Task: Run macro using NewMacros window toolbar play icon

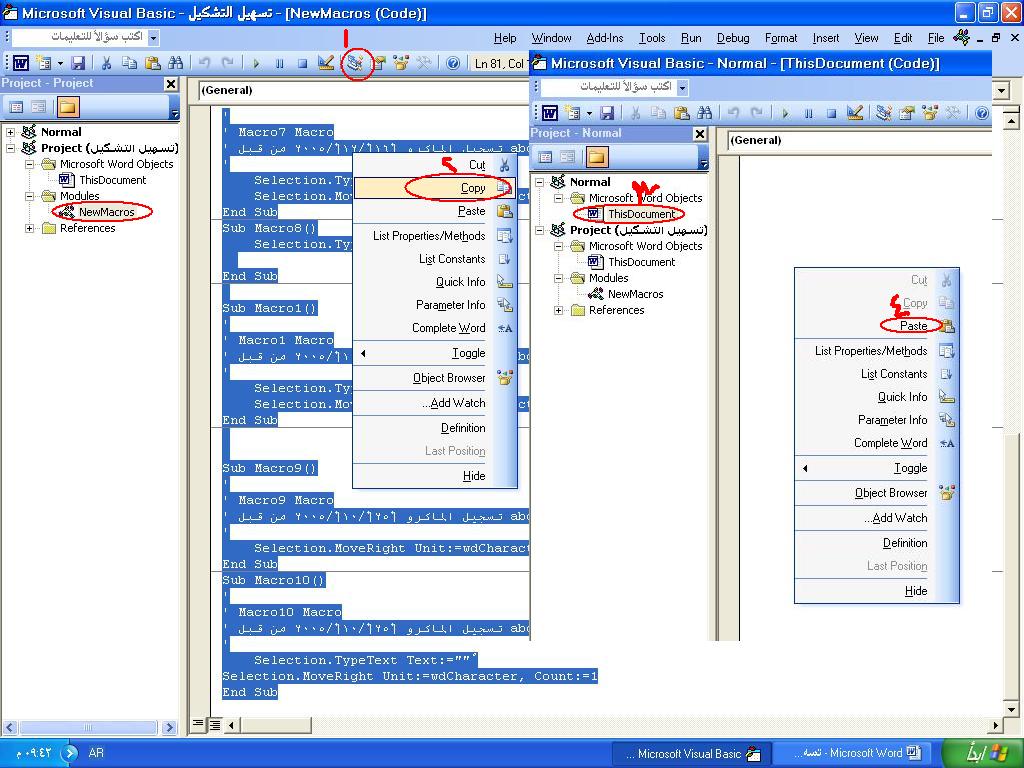Action: coord(256,63)
